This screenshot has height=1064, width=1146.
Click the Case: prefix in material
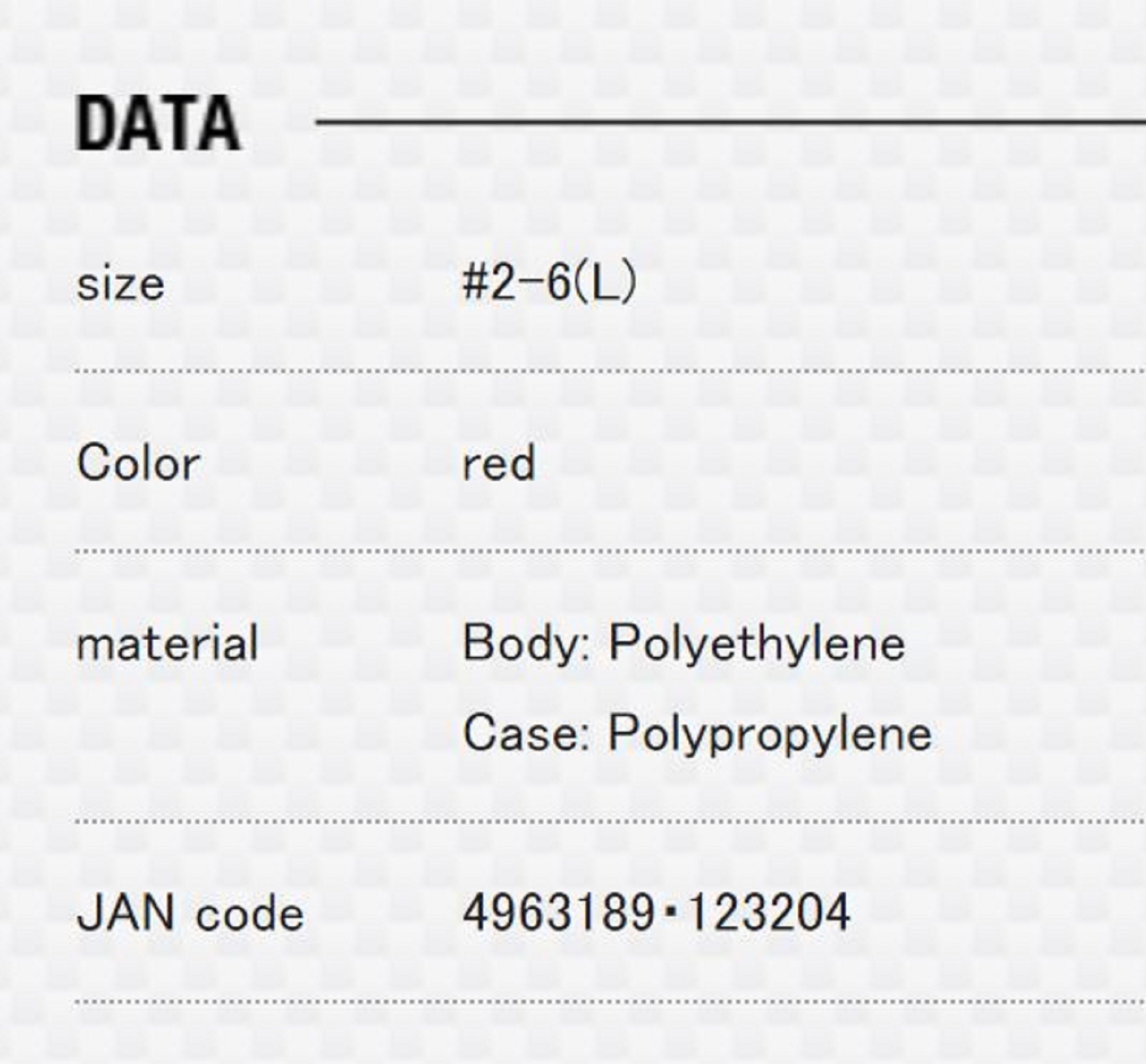(x=527, y=733)
